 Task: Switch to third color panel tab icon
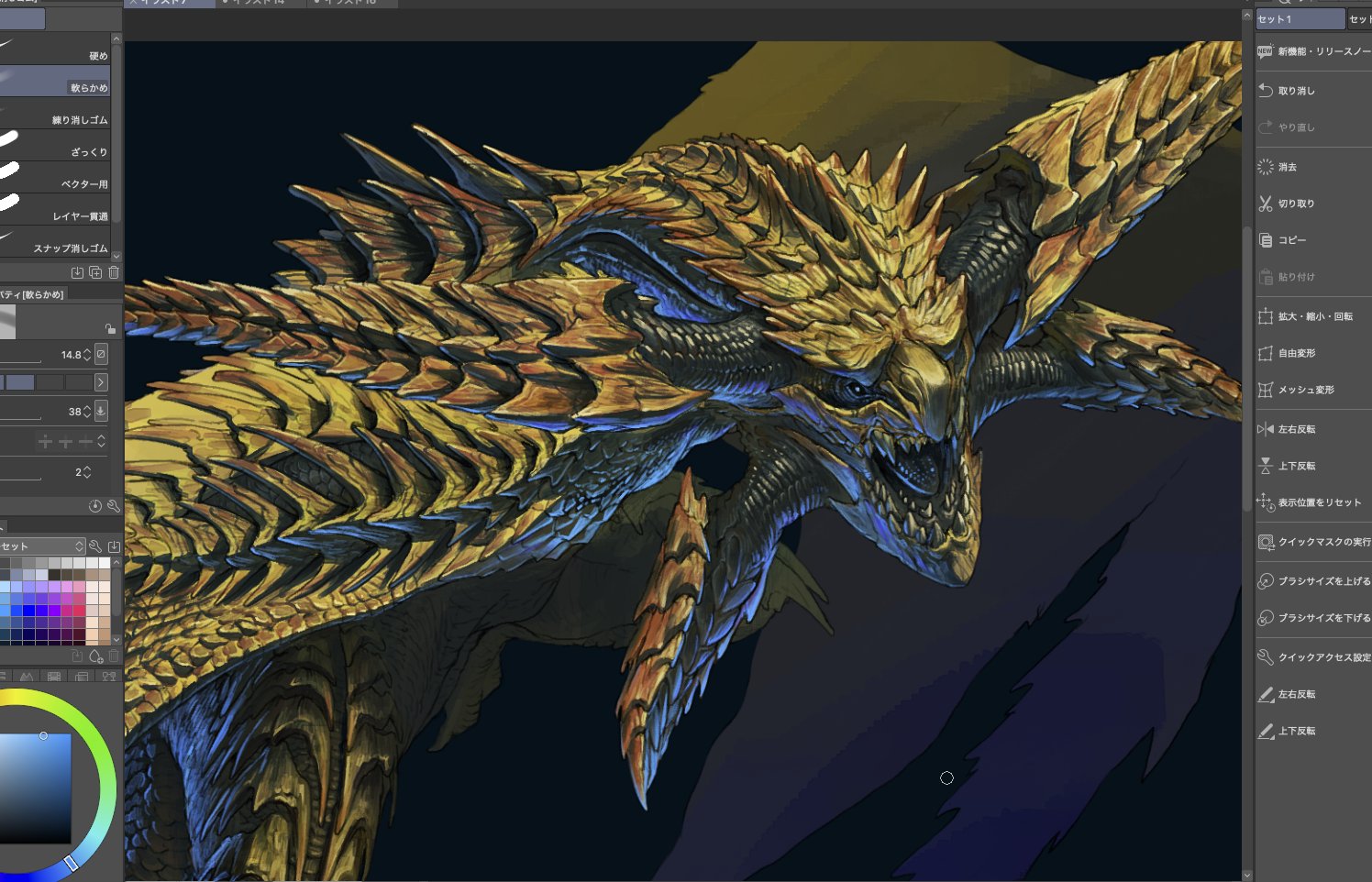[x=54, y=677]
